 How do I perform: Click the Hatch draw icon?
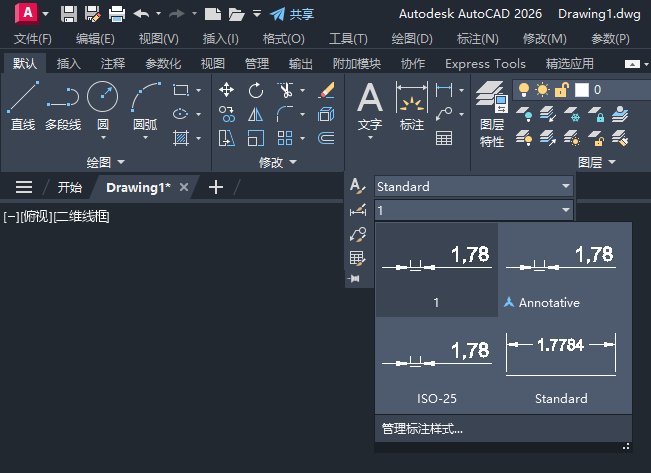(181, 138)
